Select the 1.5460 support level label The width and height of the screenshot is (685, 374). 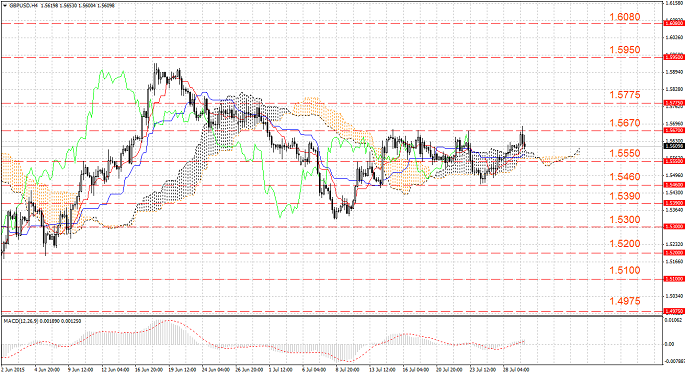tap(625, 177)
